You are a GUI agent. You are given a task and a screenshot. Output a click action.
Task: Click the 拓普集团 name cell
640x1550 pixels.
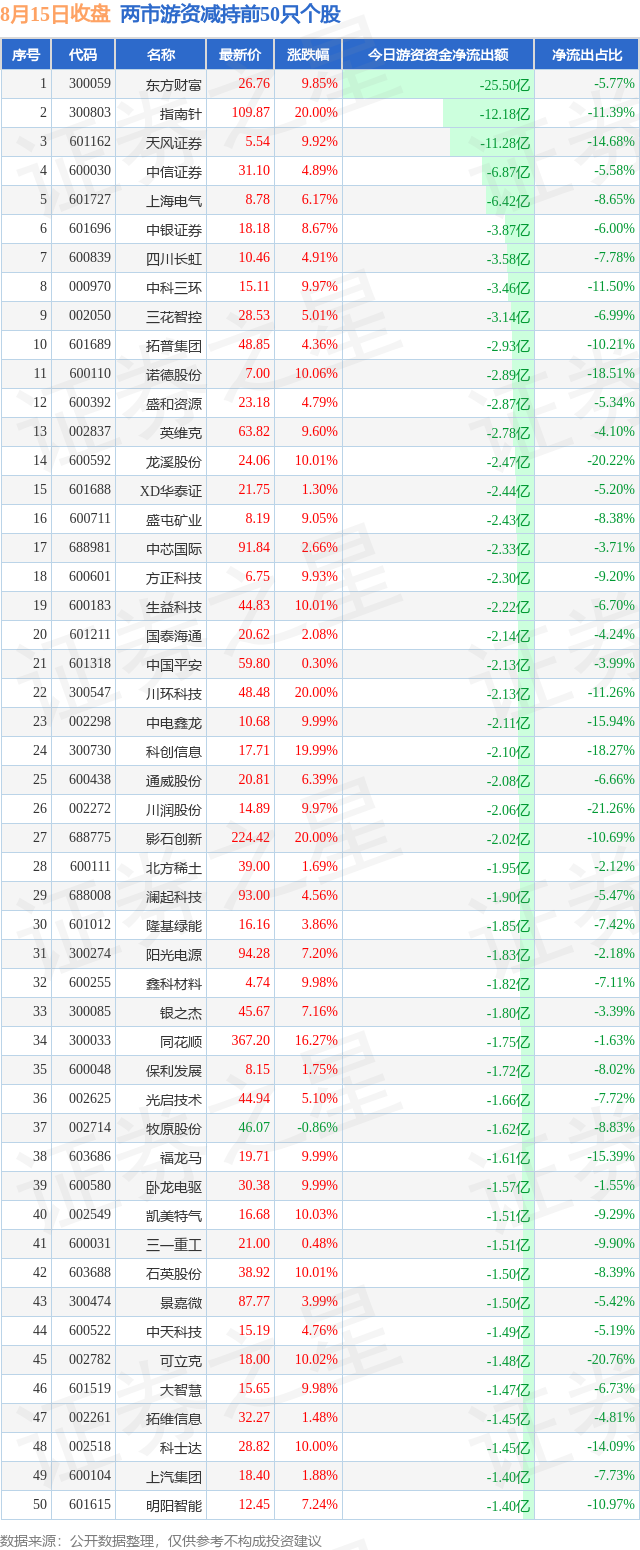pyautogui.click(x=174, y=345)
